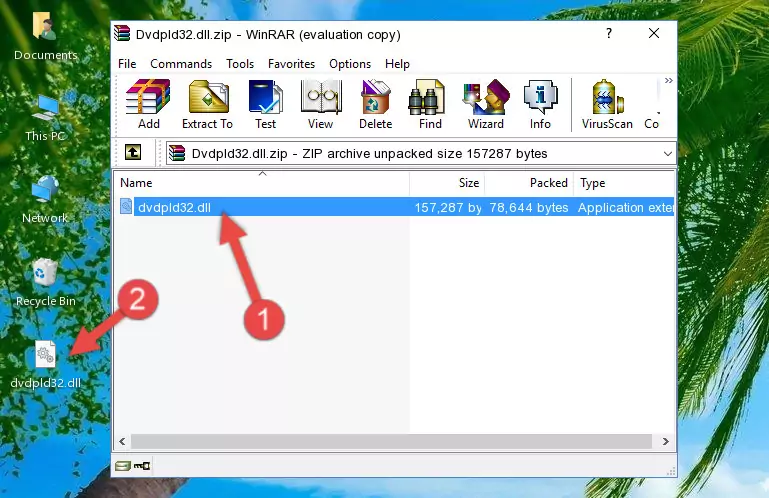The image size is (769, 498).
Task: Click the question mark help button
Action: coord(609,33)
